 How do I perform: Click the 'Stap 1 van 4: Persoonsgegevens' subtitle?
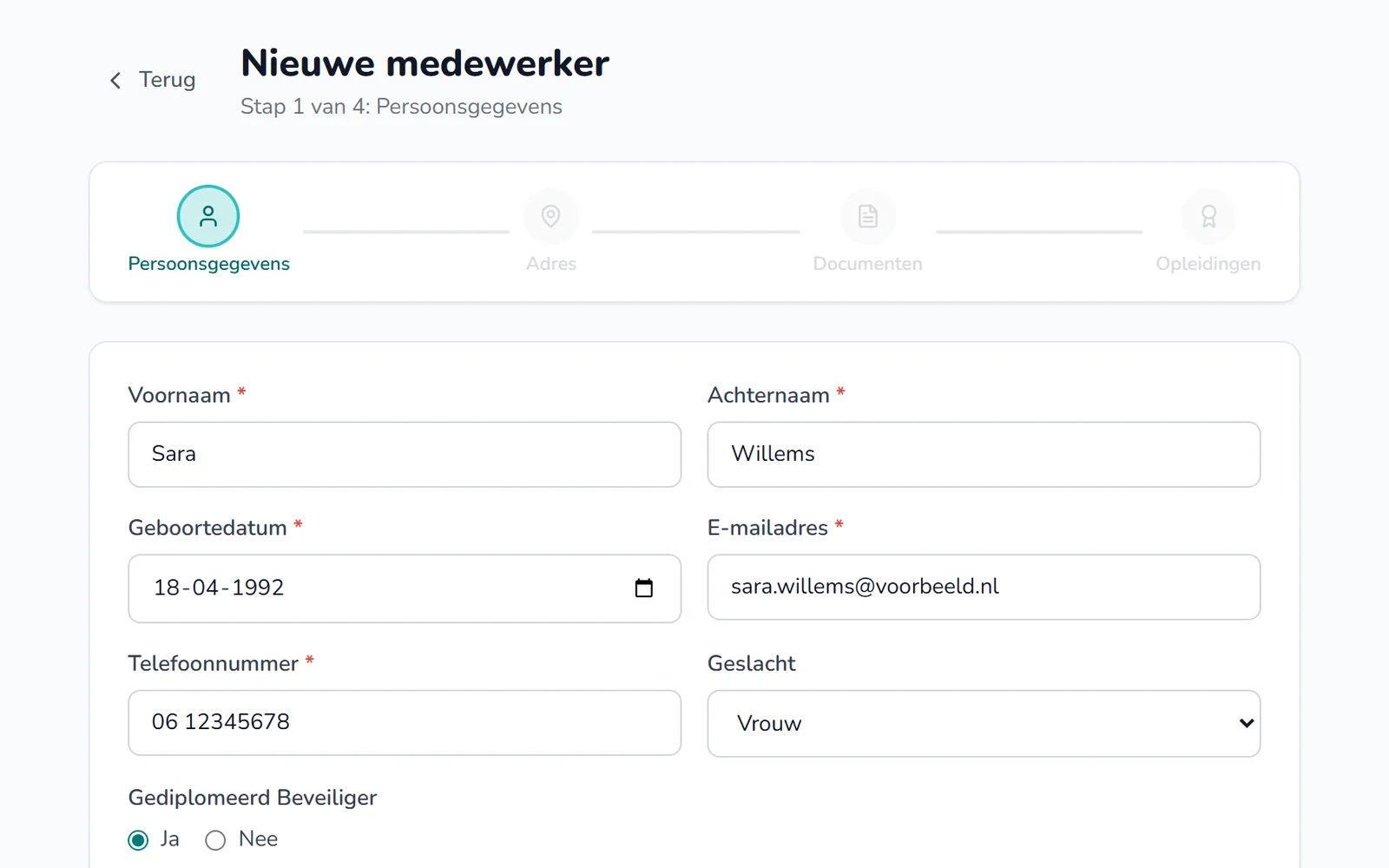(401, 107)
